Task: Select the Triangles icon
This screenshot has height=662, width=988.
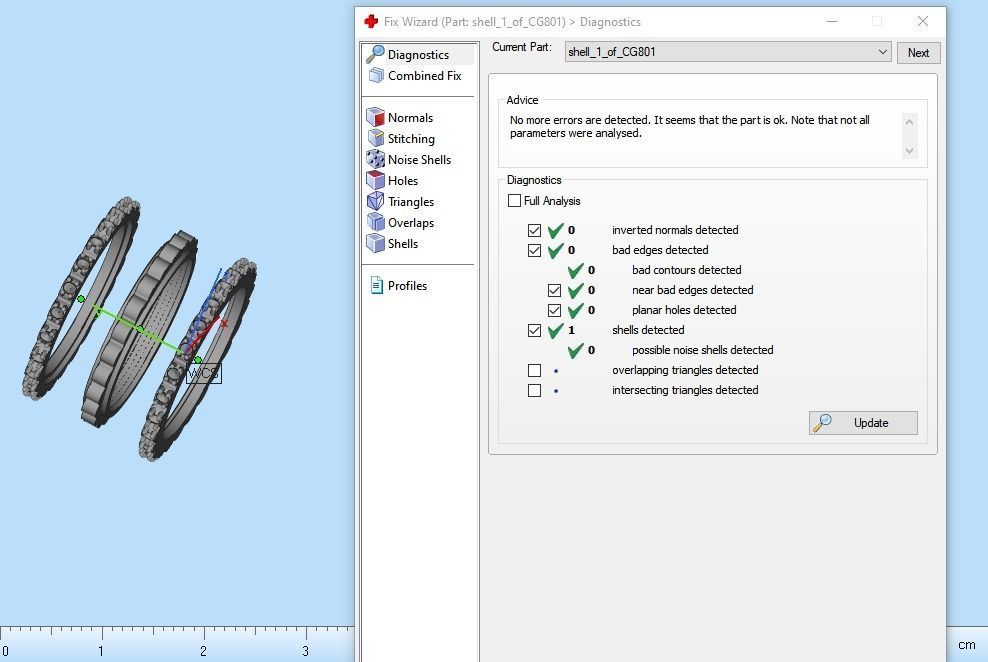Action: (x=376, y=201)
